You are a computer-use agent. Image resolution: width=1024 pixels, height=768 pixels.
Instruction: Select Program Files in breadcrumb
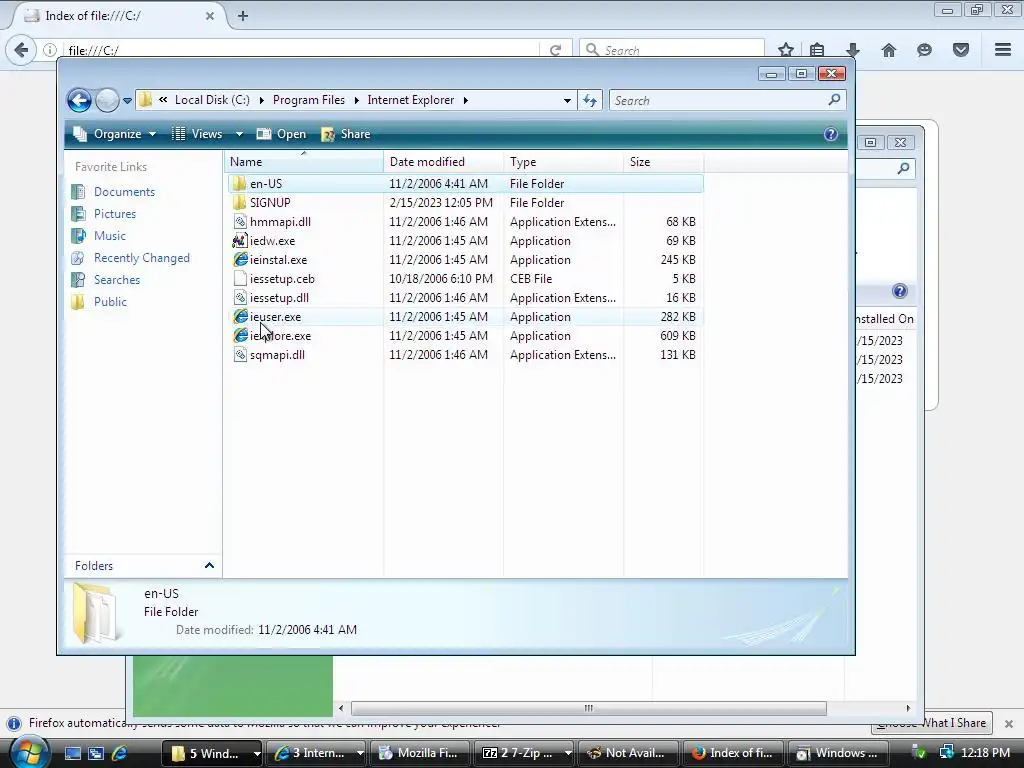pyautogui.click(x=309, y=100)
